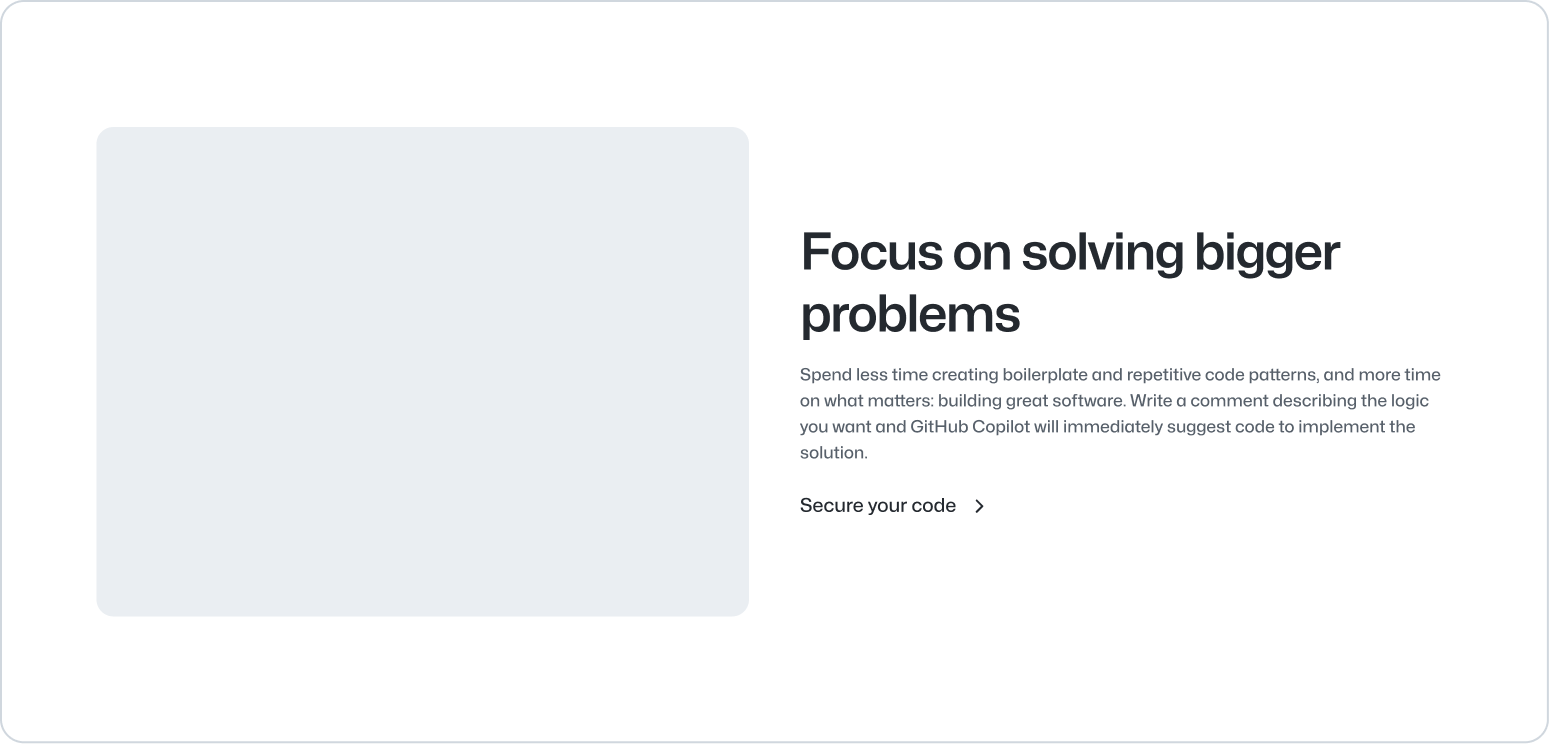Click the word solution ending the paragraph
1549x744 pixels.
pos(832,453)
